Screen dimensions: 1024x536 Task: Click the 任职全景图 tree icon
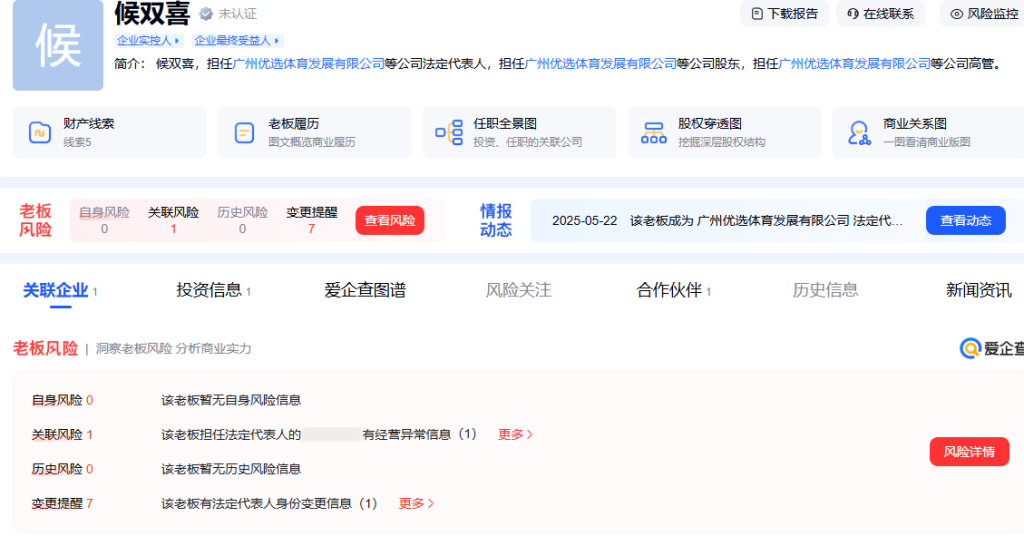(x=449, y=133)
